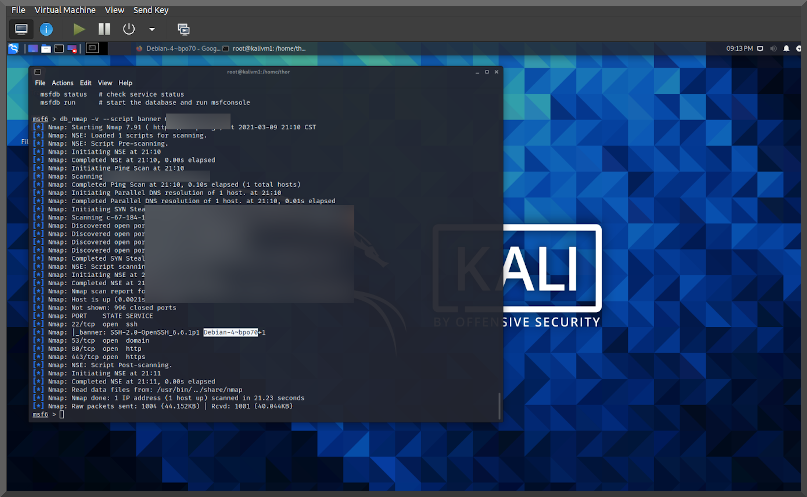Viewport: 807px width, 497px height.
Task: Show the graphical console view
Action: [20, 29]
